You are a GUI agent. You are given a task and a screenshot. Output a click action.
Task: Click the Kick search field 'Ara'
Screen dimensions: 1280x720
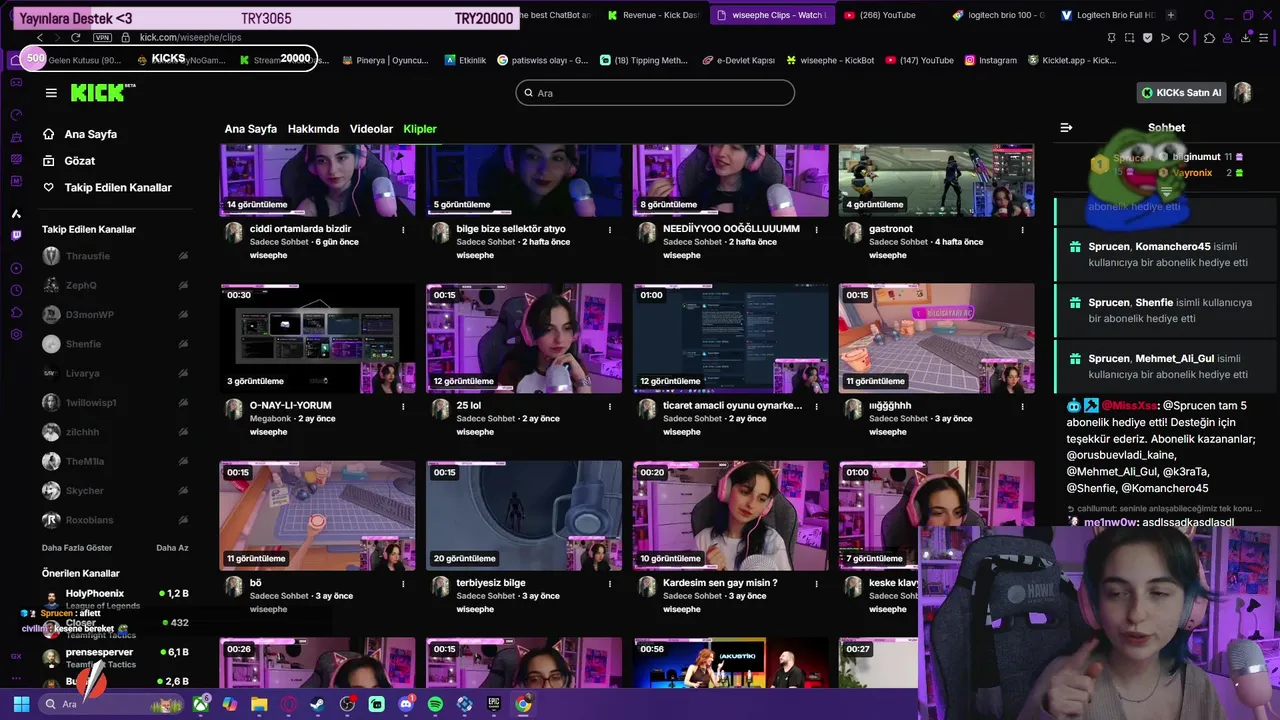[x=655, y=93]
